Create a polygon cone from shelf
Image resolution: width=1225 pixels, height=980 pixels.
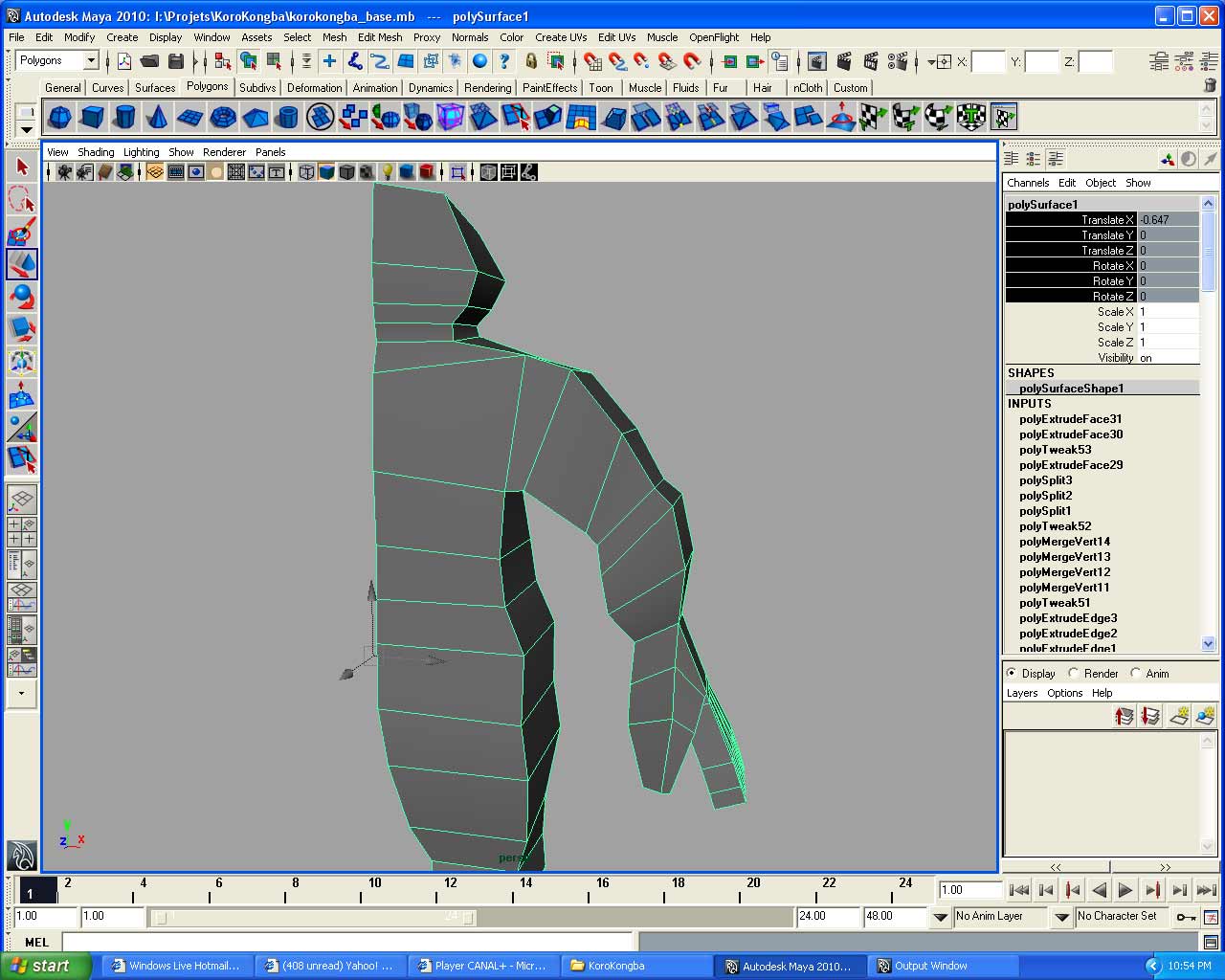157,118
